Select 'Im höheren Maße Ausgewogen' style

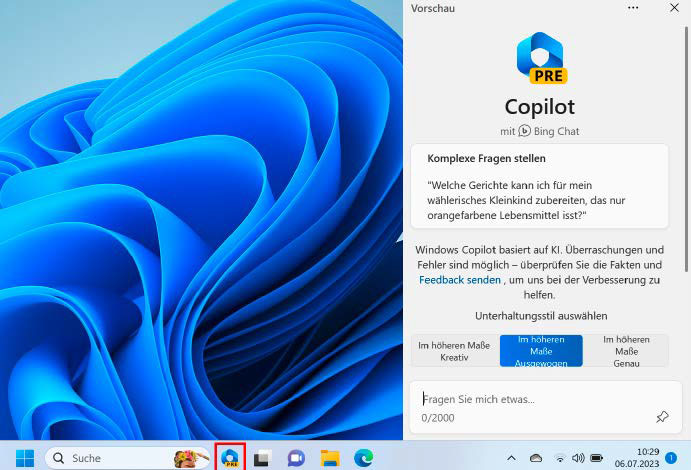point(541,351)
